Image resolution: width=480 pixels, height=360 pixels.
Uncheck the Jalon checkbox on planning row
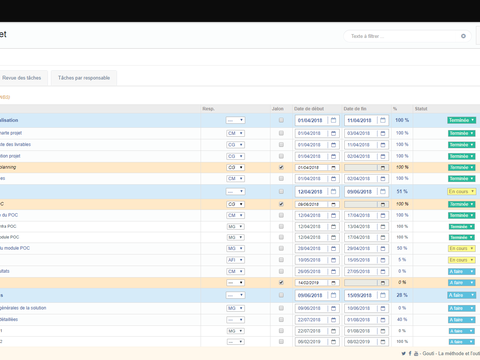[x=281, y=167]
